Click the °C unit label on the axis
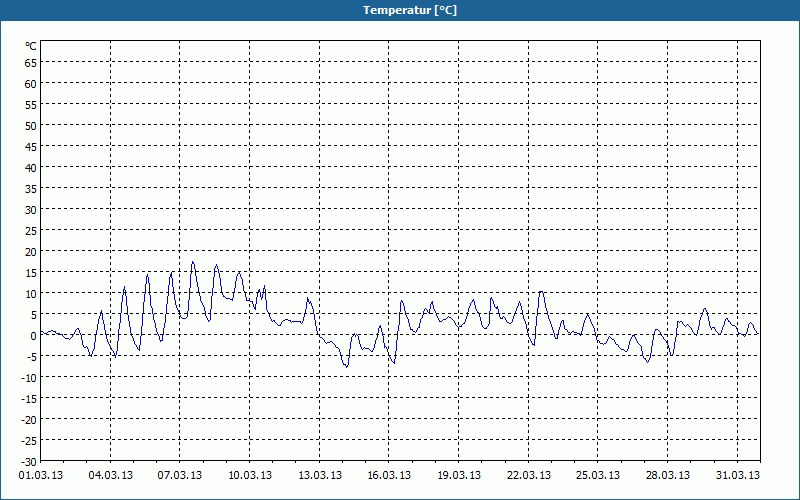The width and height of the screenshot is (800, 500). [31, 46]
